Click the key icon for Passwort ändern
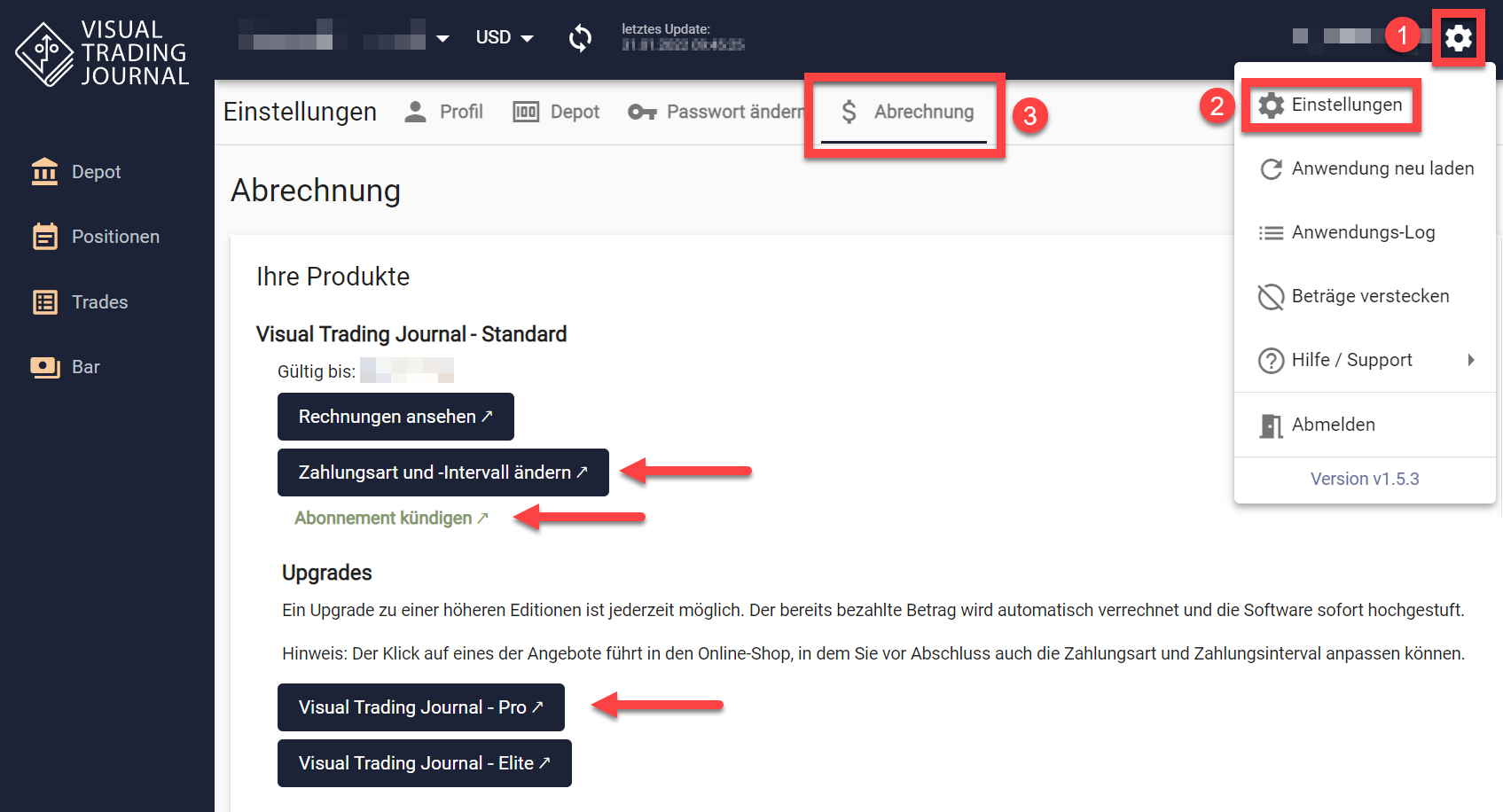Image resolution: width=1503 pixels, height=812 pixels. tap(642, 112)
